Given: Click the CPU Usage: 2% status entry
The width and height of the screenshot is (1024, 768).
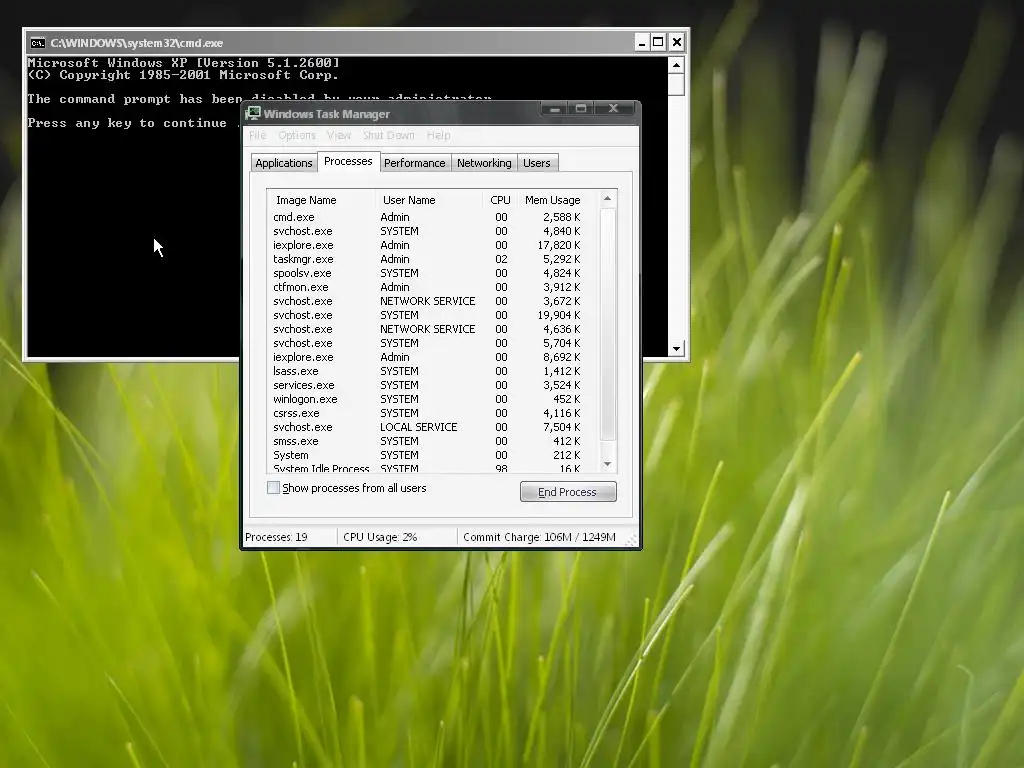Looking at the screenshot, I should pos(396,537).
